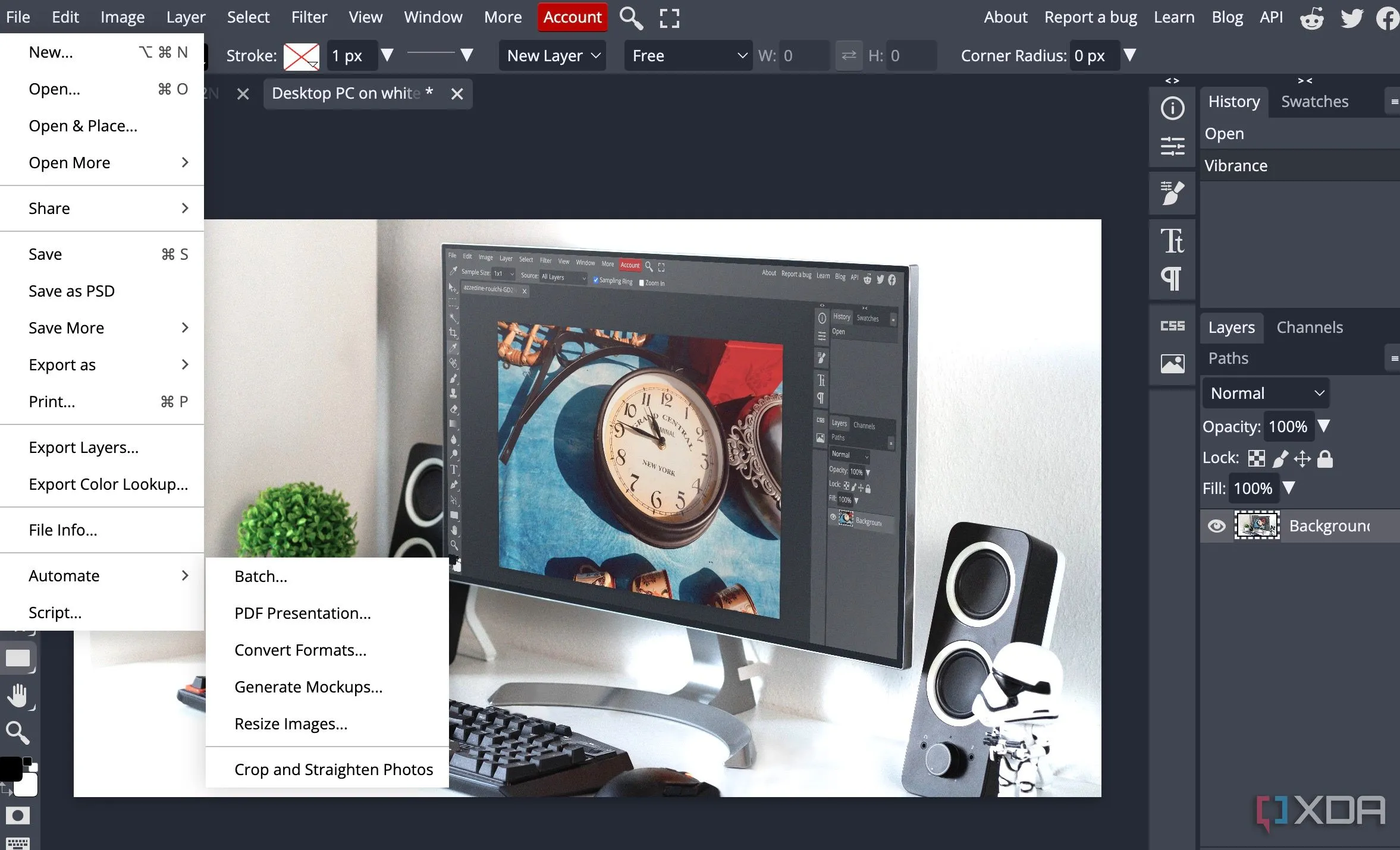1400x850 pixels.
Task: Hide the Background layer with eye icon
Action: click(x=1216, y=526)
